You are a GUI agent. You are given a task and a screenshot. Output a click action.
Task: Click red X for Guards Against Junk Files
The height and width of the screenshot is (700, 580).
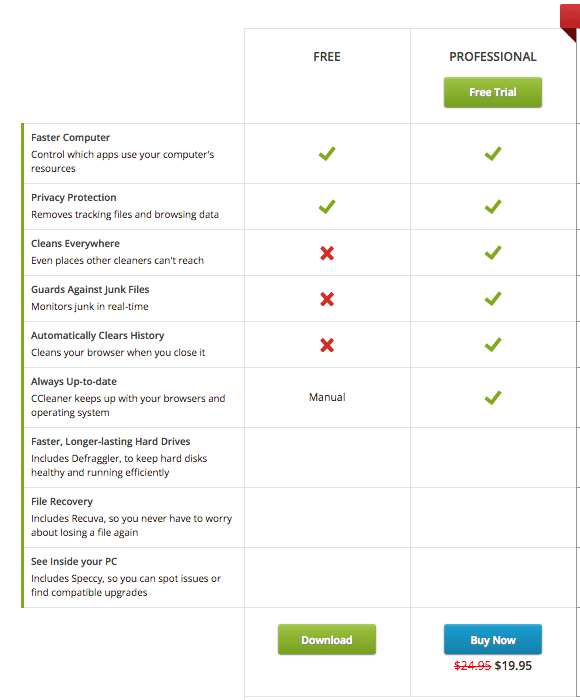tap(327, 299)
